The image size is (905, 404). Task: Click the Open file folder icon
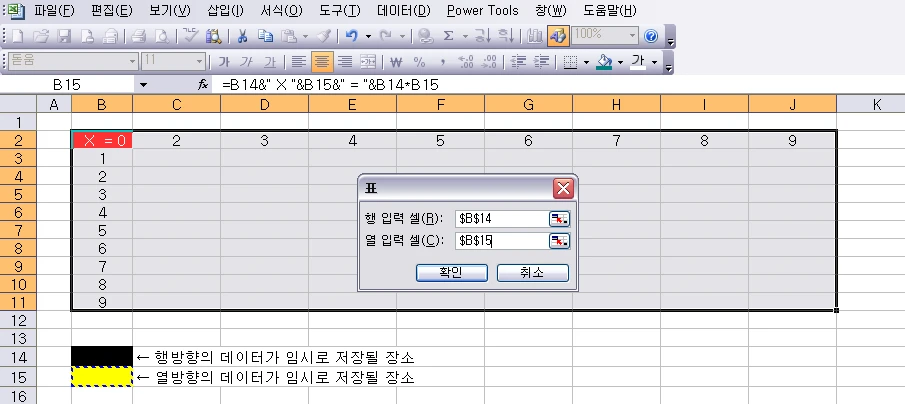[x=40, y=36]
